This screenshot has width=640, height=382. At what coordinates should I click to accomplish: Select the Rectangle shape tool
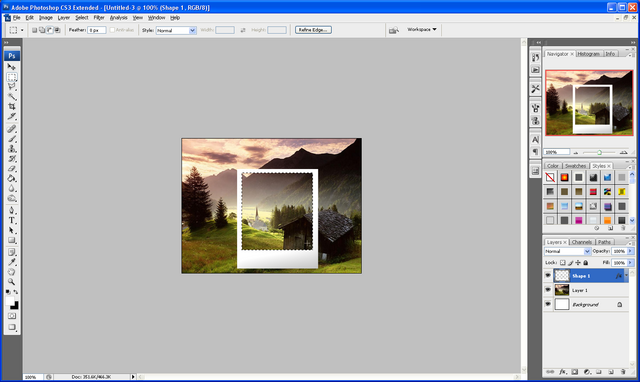coord(11,240)
